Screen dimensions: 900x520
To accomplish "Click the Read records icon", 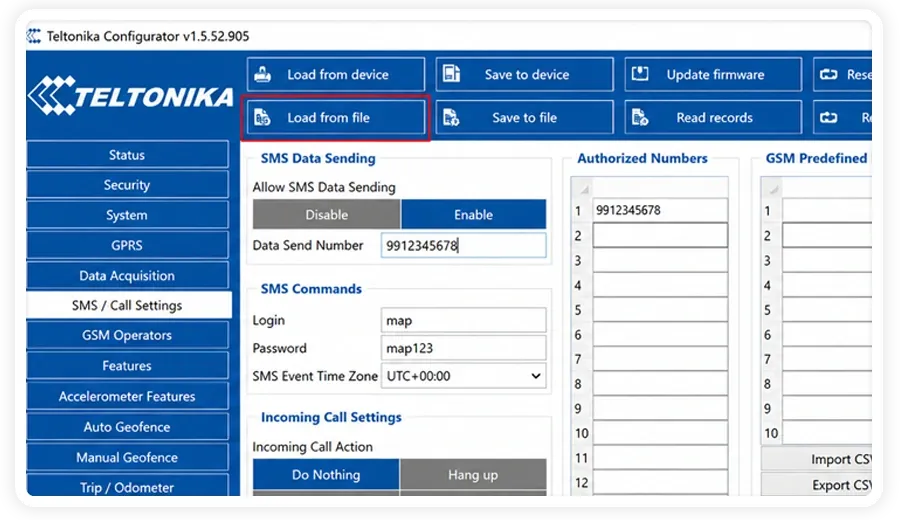I will point(640,117).
